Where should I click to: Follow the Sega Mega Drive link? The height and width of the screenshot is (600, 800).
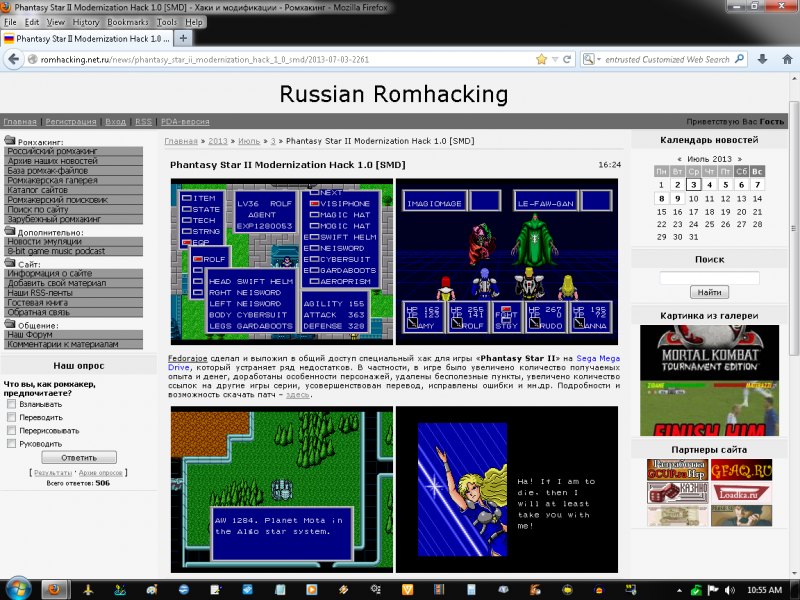tap(598, 358)
